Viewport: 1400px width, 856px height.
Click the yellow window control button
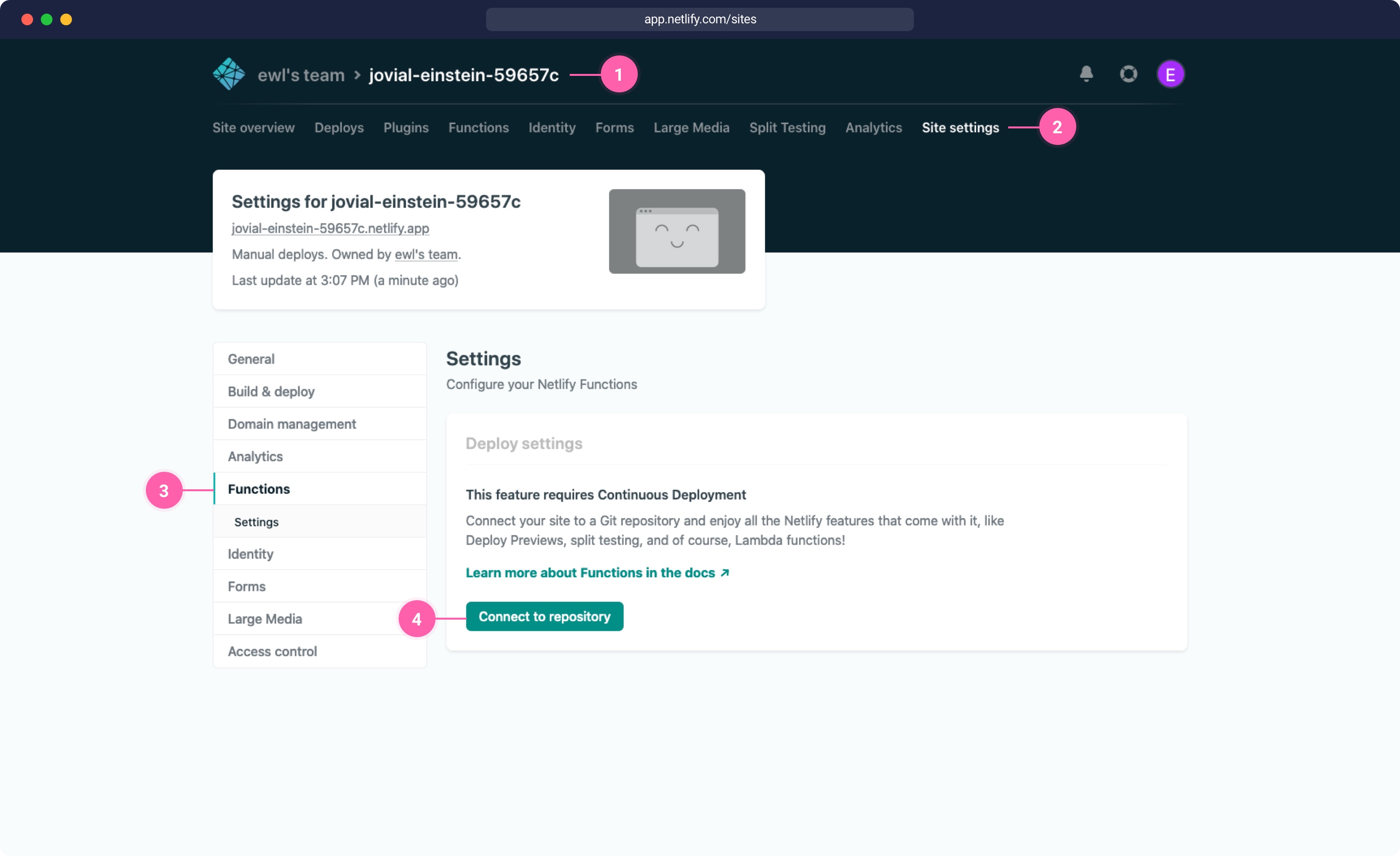(x=66, y=19)
